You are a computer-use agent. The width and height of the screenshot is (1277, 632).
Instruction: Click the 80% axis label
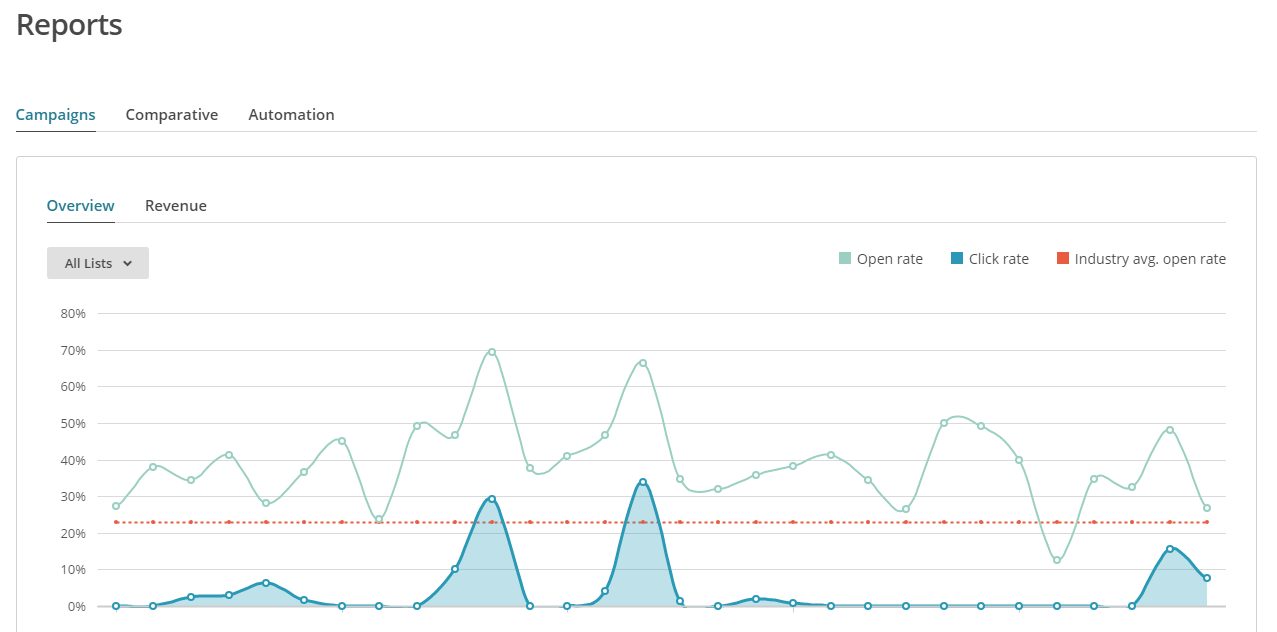(73, 313)
